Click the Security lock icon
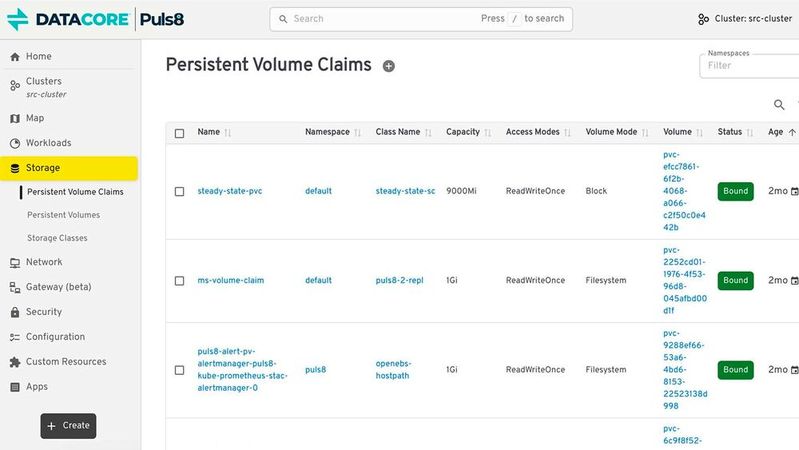 click(x=15, y=312)
